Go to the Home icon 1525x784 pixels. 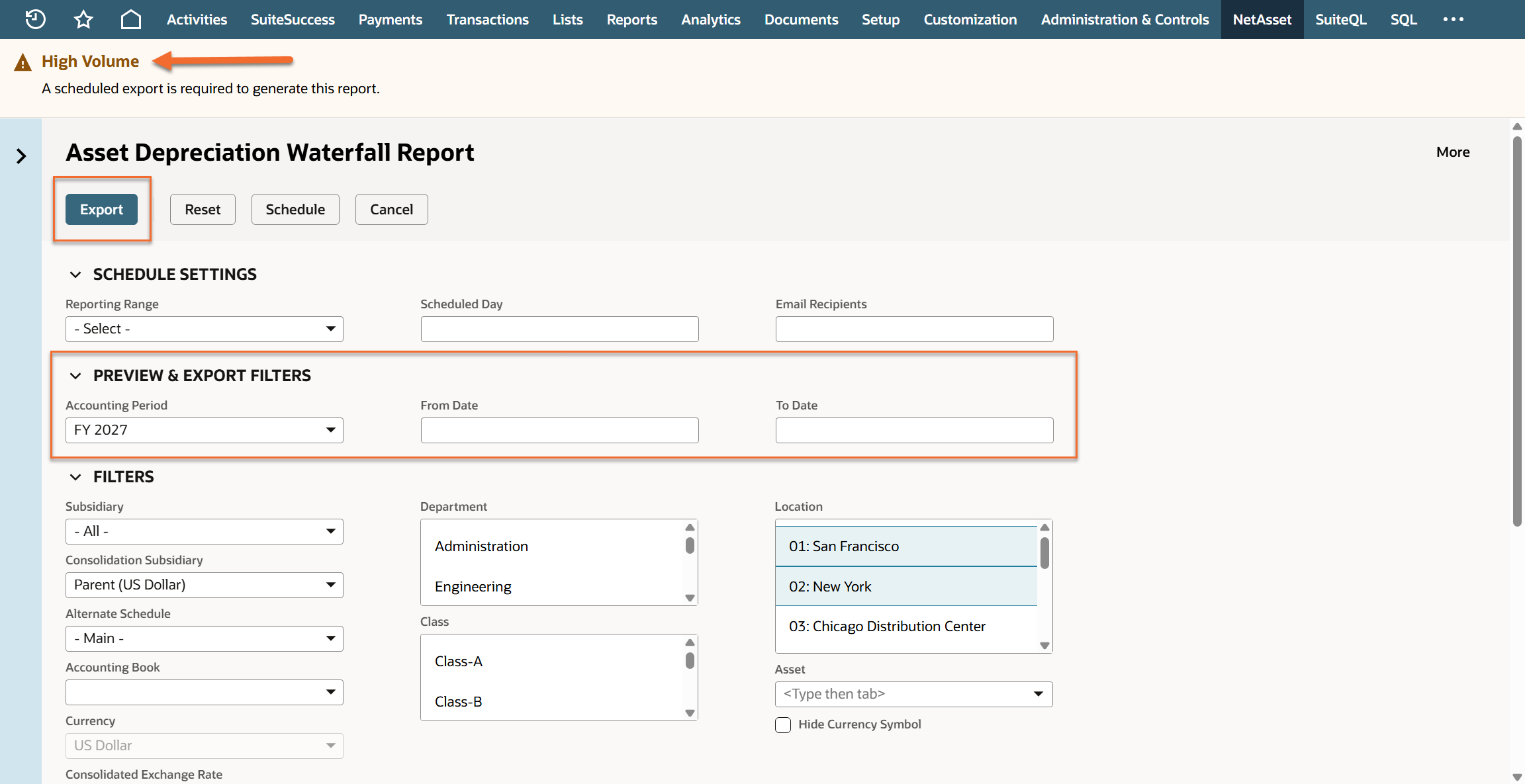click(131, 19)
